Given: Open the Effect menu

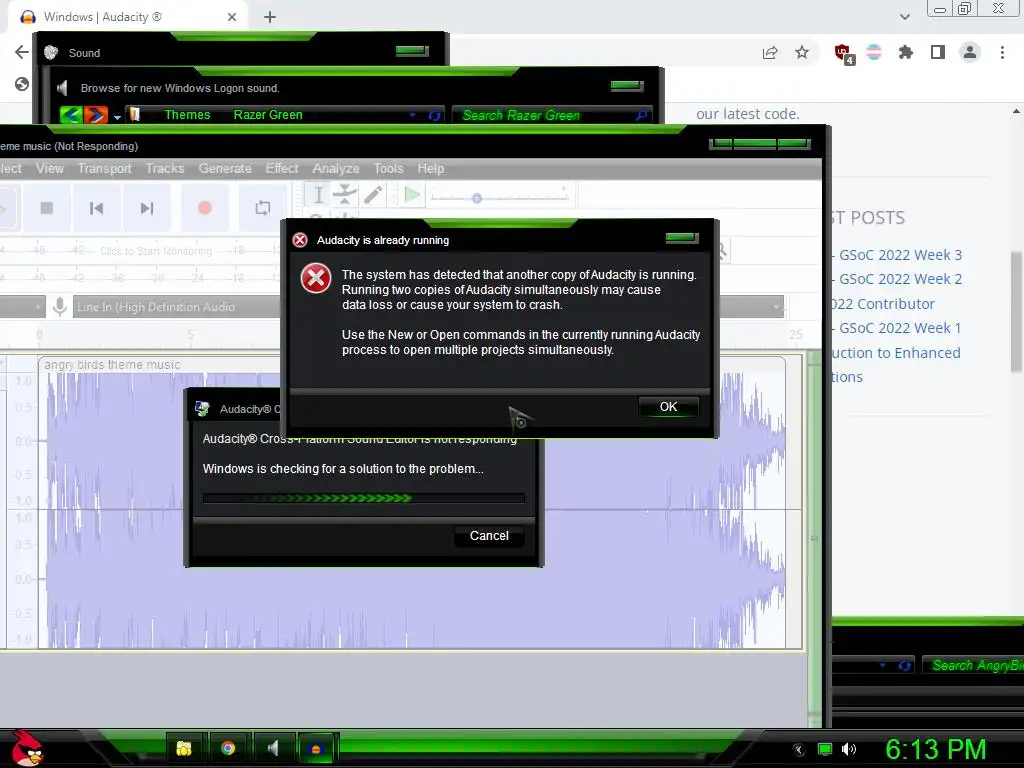Looking at the screenshot, I should pyautogui.click(x=281, y=168).
